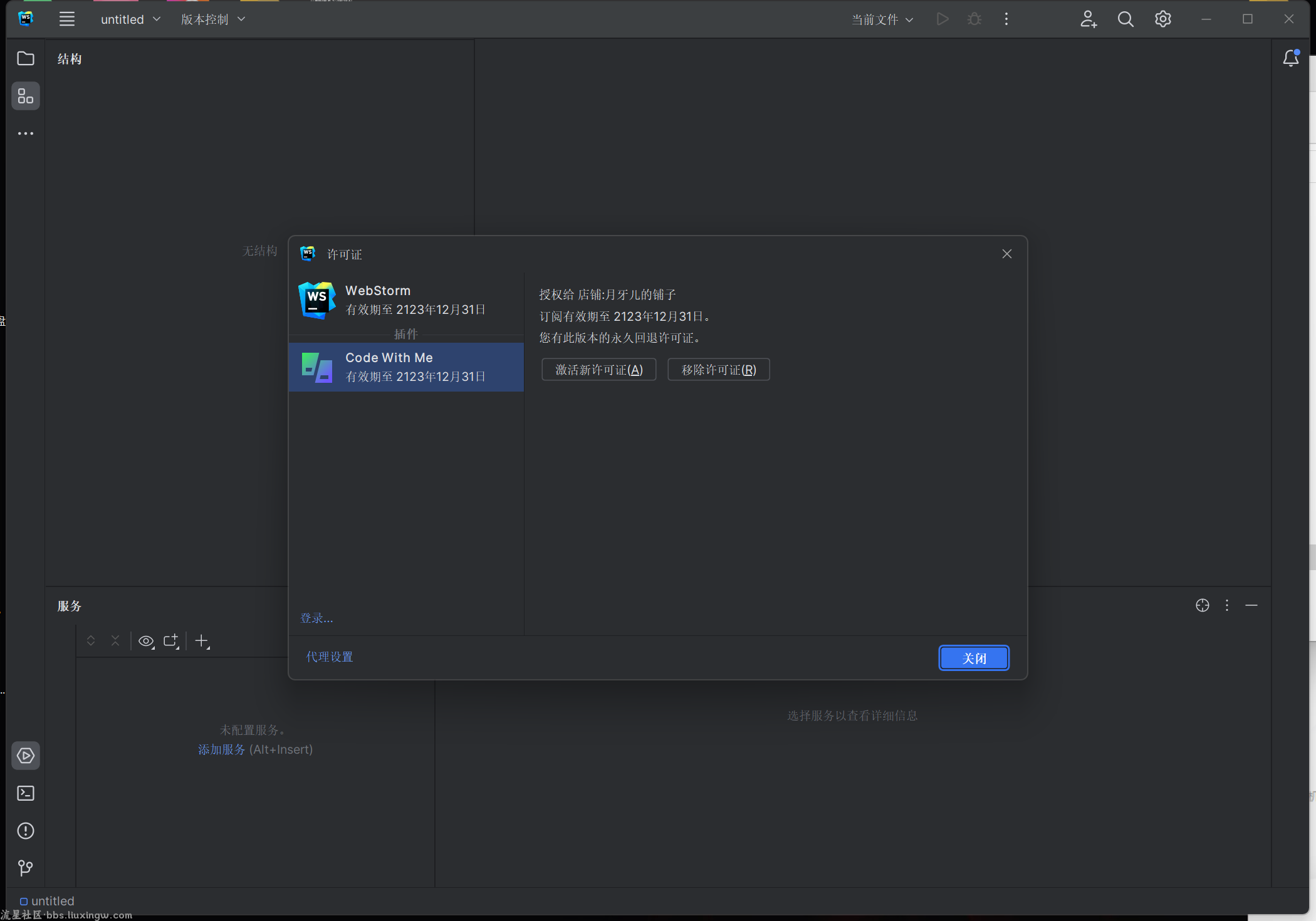Click the Debug bug icon
1316x921 pixels.
coord(974,19)
